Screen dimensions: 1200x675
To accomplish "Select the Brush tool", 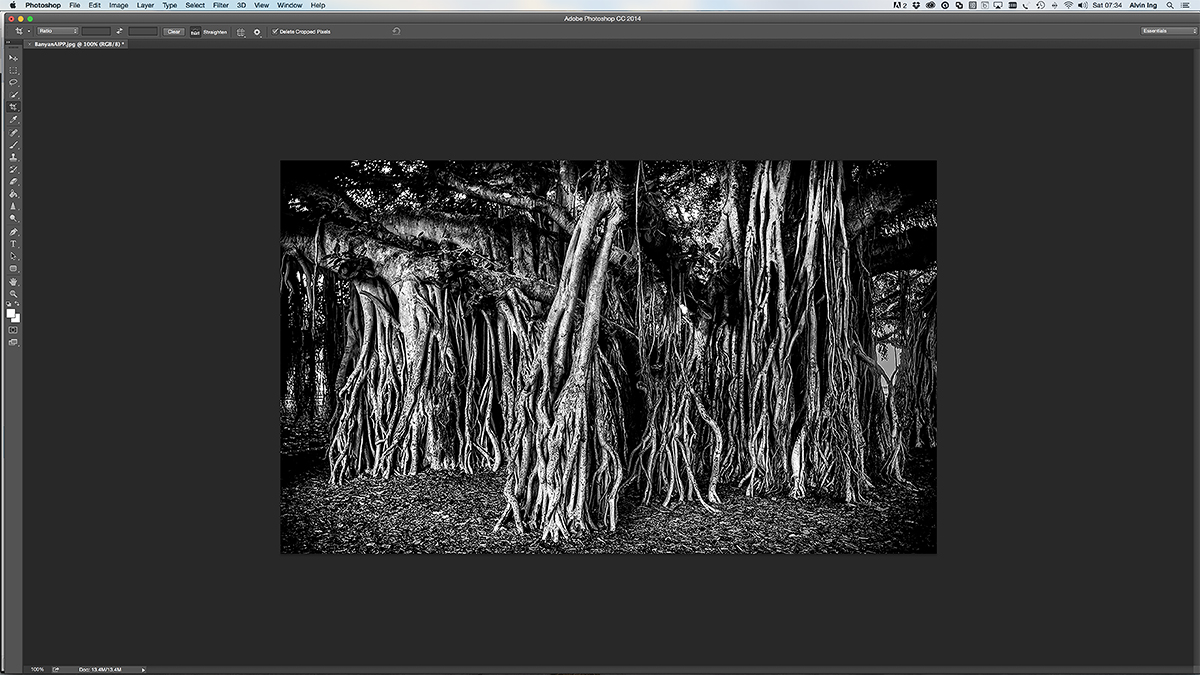I will (13, 143).
